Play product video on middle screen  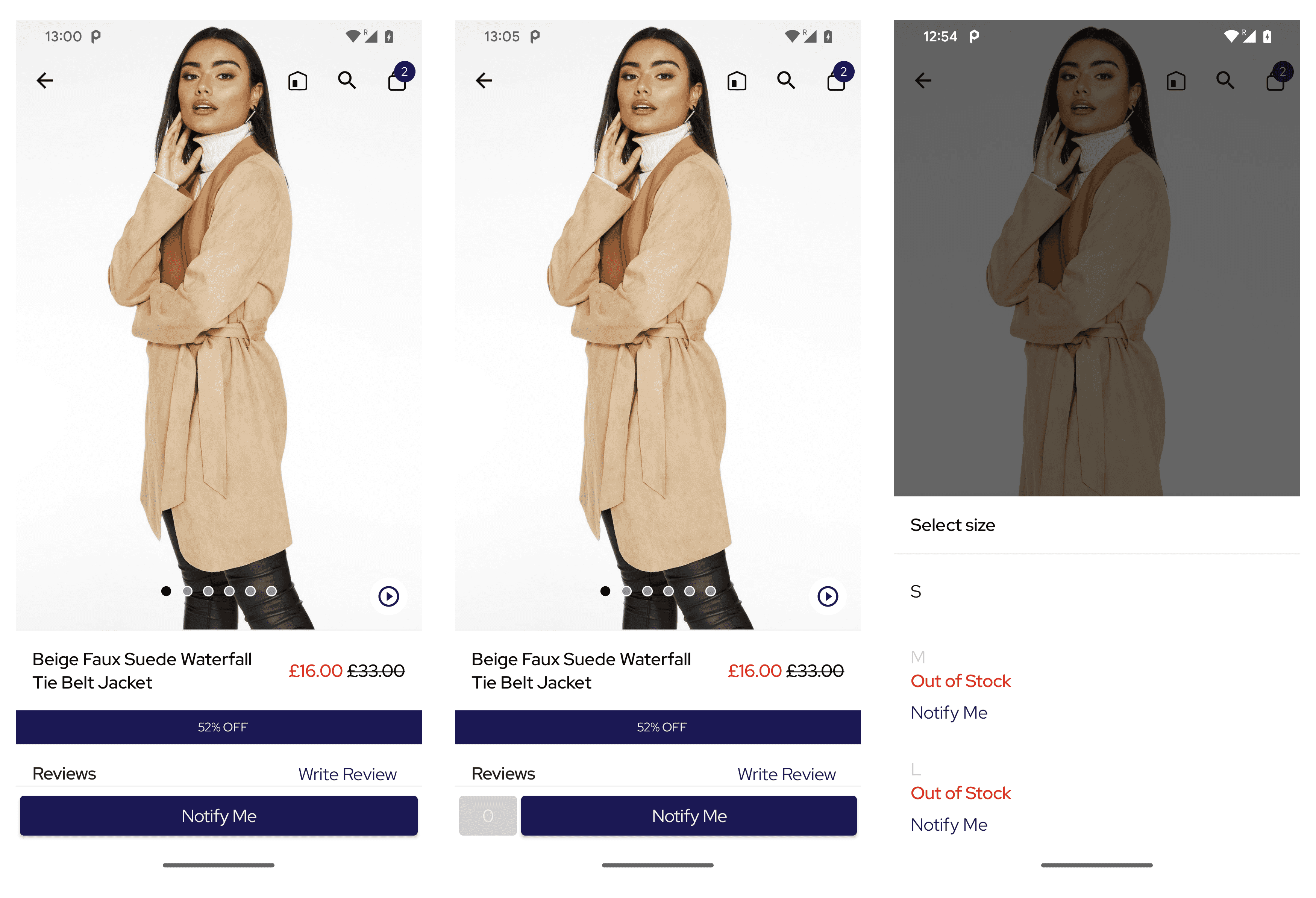(828, 596)
